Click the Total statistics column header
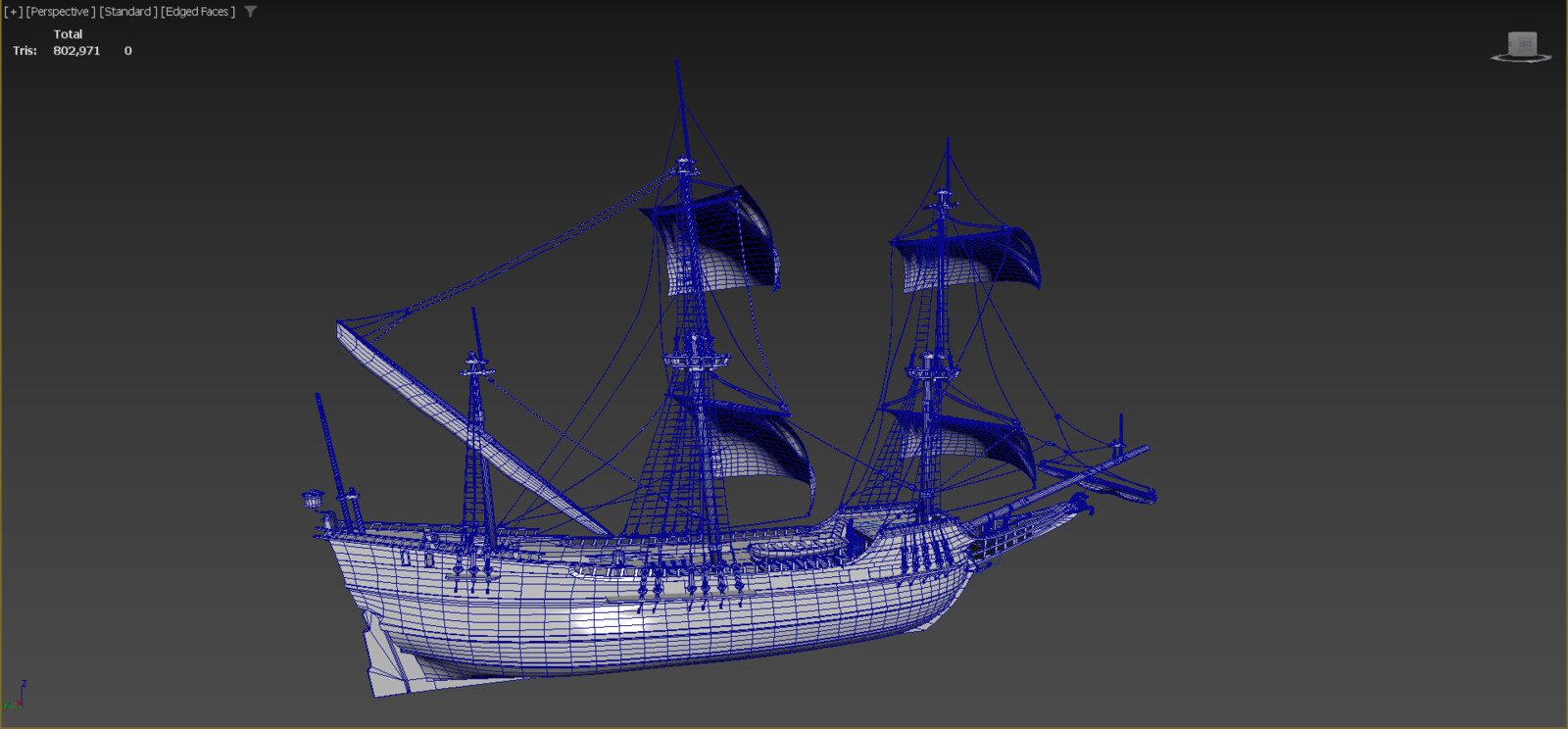 tap(68, 34)
